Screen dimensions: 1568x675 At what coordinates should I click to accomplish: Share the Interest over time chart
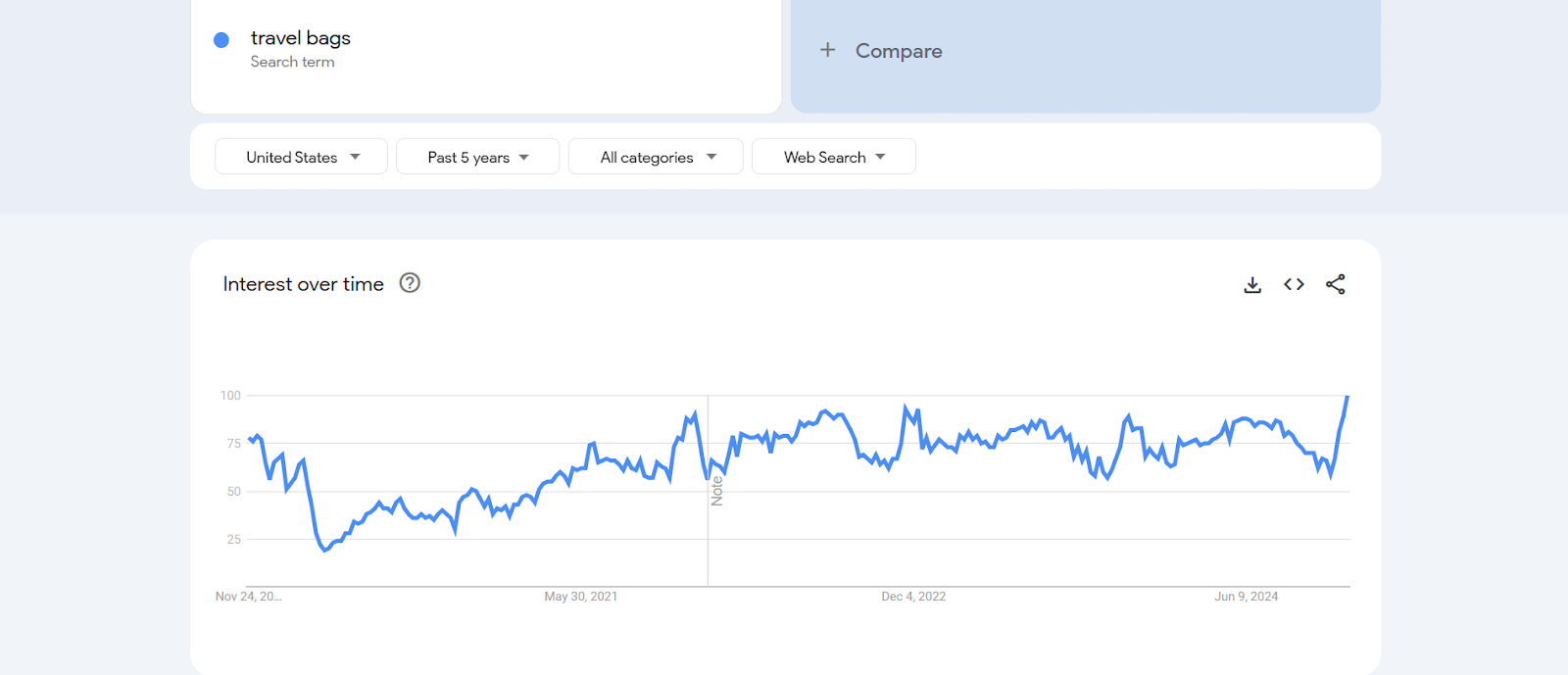1335,284
